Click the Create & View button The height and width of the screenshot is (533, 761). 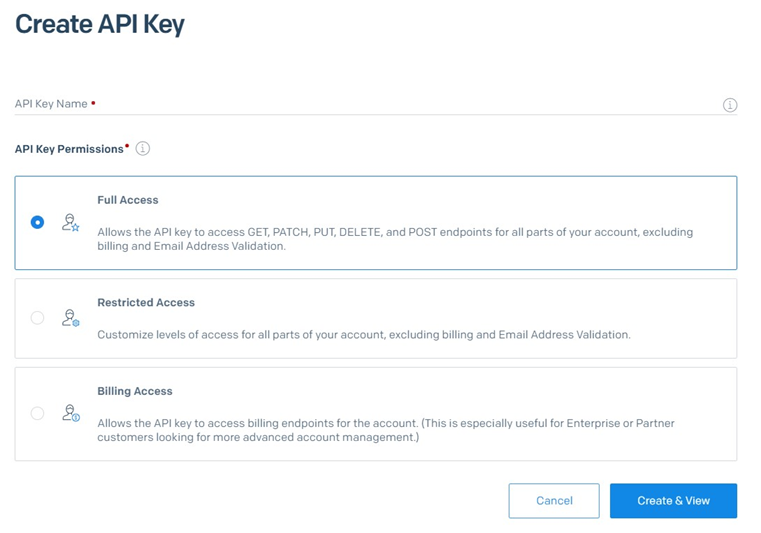[x=673, y=501]
